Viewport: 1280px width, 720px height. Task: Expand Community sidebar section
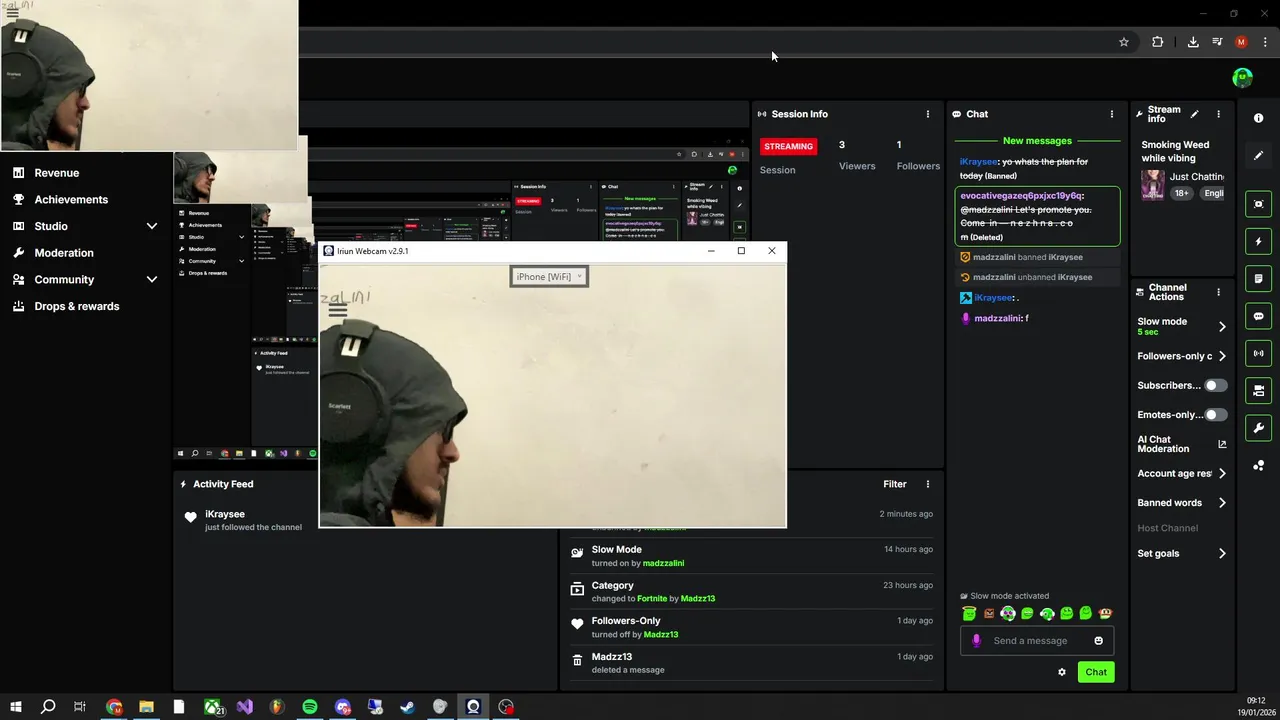pyautogui.click(x=152, y=280)
